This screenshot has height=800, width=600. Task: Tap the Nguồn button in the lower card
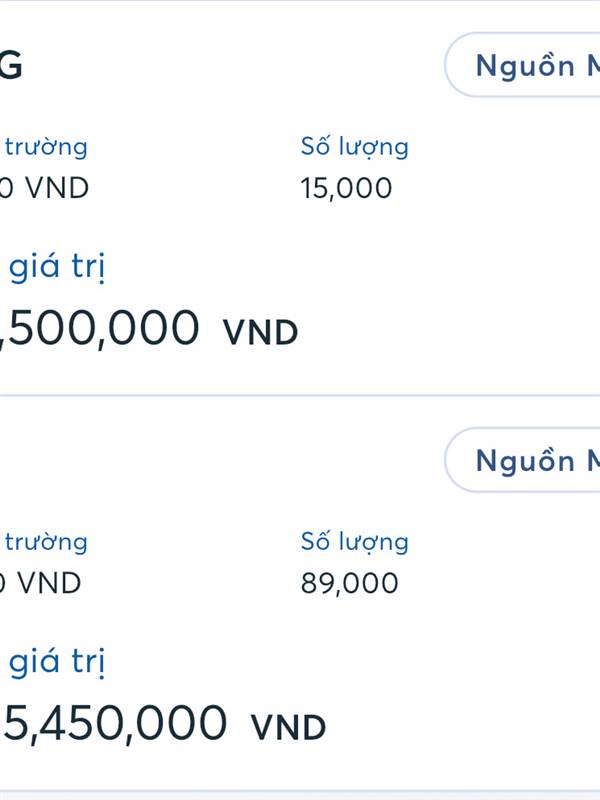pos(522,460)
